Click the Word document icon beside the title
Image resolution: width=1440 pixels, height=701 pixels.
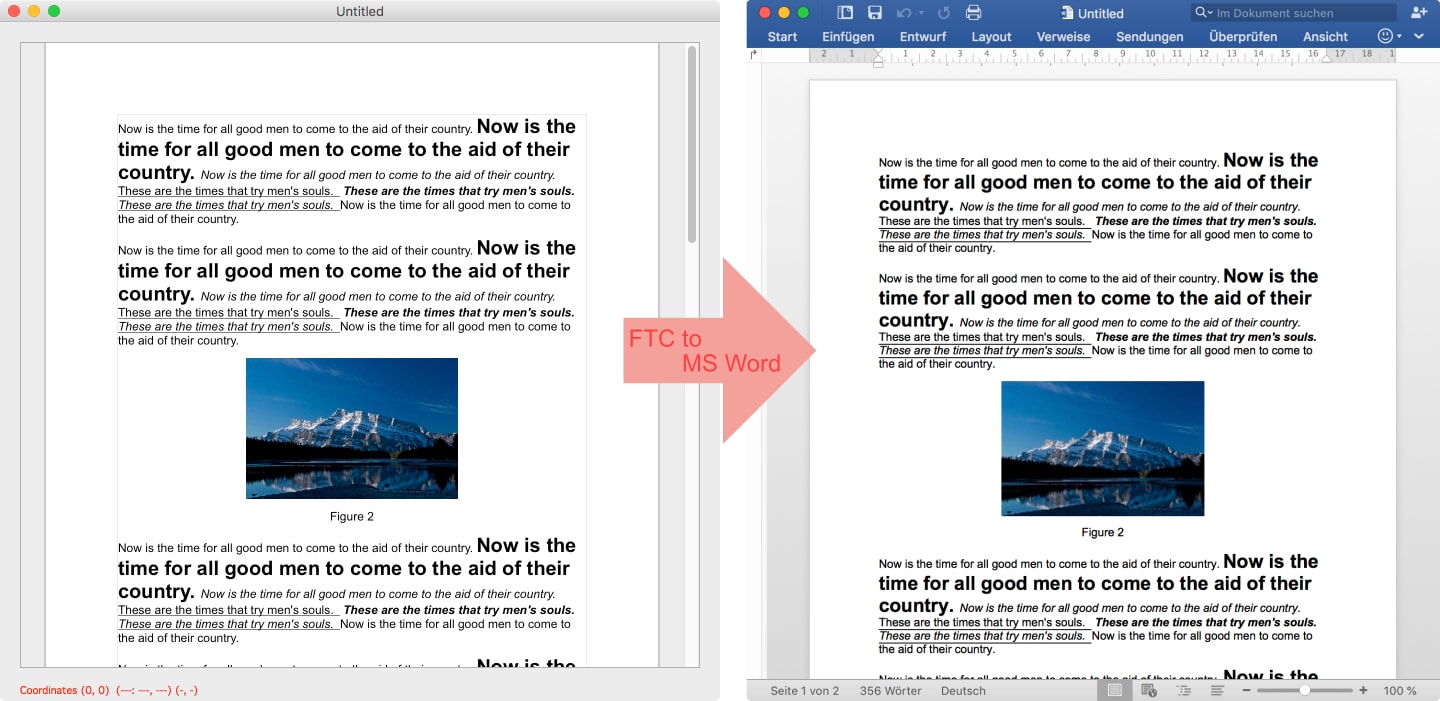pyautogui.click(x=1067, y=13)
